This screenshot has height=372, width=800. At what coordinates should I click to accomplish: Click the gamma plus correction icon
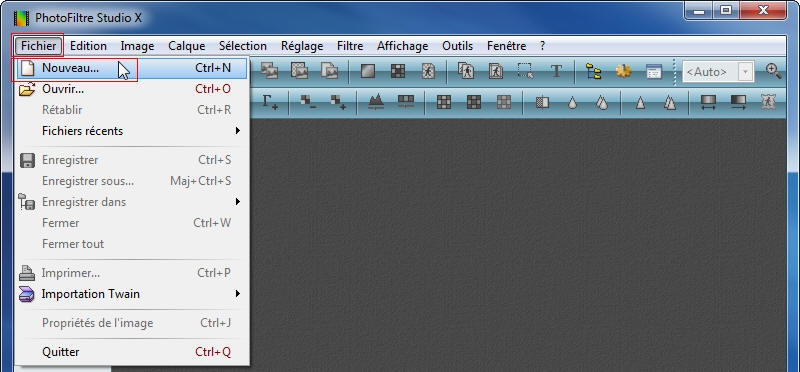270,102
